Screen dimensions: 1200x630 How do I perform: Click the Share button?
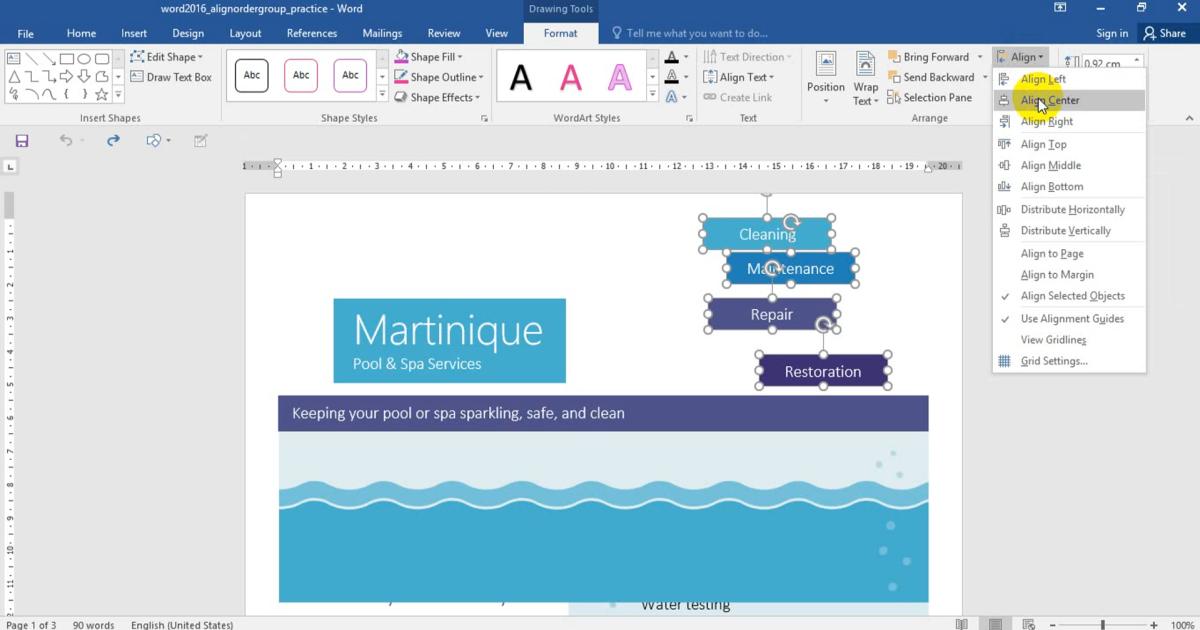(x=1165, y=33)
